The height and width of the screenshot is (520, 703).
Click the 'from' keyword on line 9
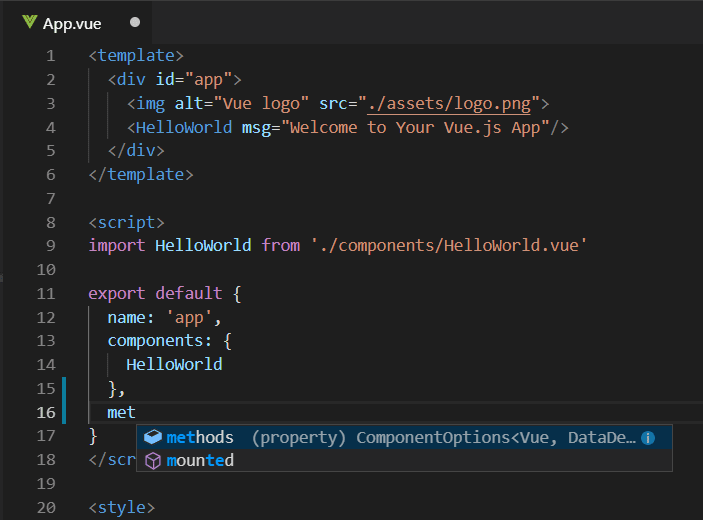coord(281,246)
